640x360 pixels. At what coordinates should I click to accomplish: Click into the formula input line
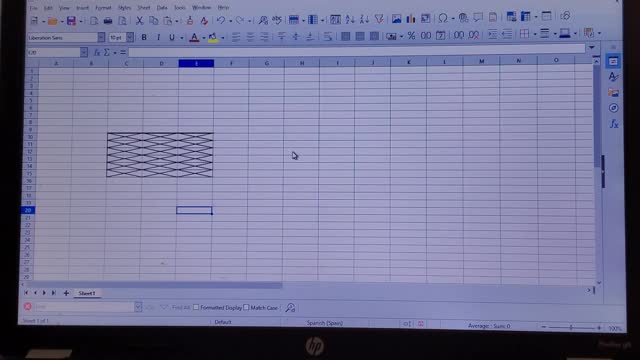357,50
